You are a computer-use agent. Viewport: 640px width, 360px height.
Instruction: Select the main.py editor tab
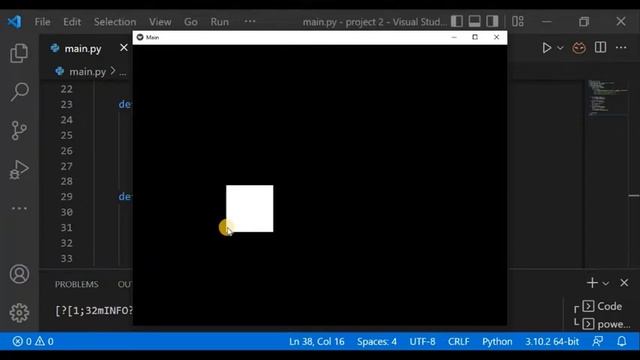click(x=82, y=49)
